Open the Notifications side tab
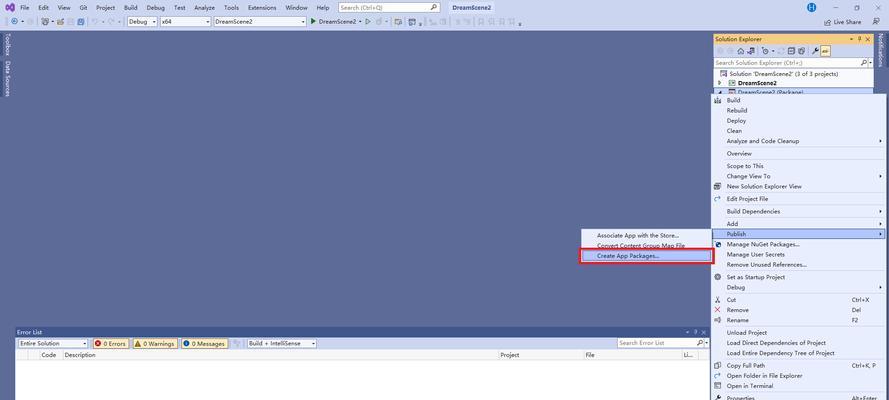Viewport: 889px width, 400px height. (880, 50)
